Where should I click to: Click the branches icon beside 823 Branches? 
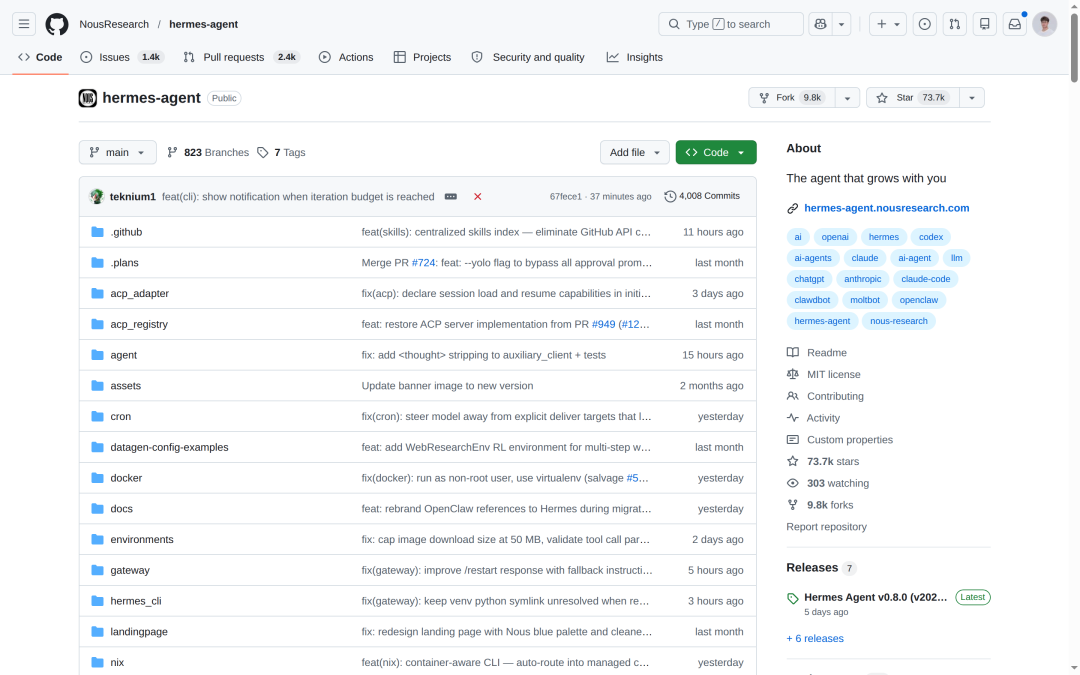172,152
